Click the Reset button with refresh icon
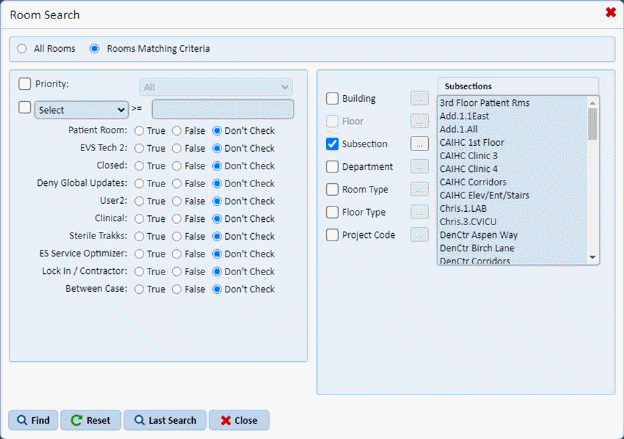The image size is (624, 439). coord(89,420)
